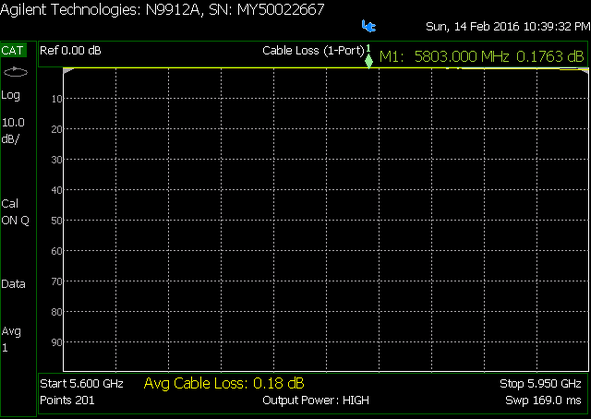Click the 10.0 dB/ scale setting

[13, 131]
